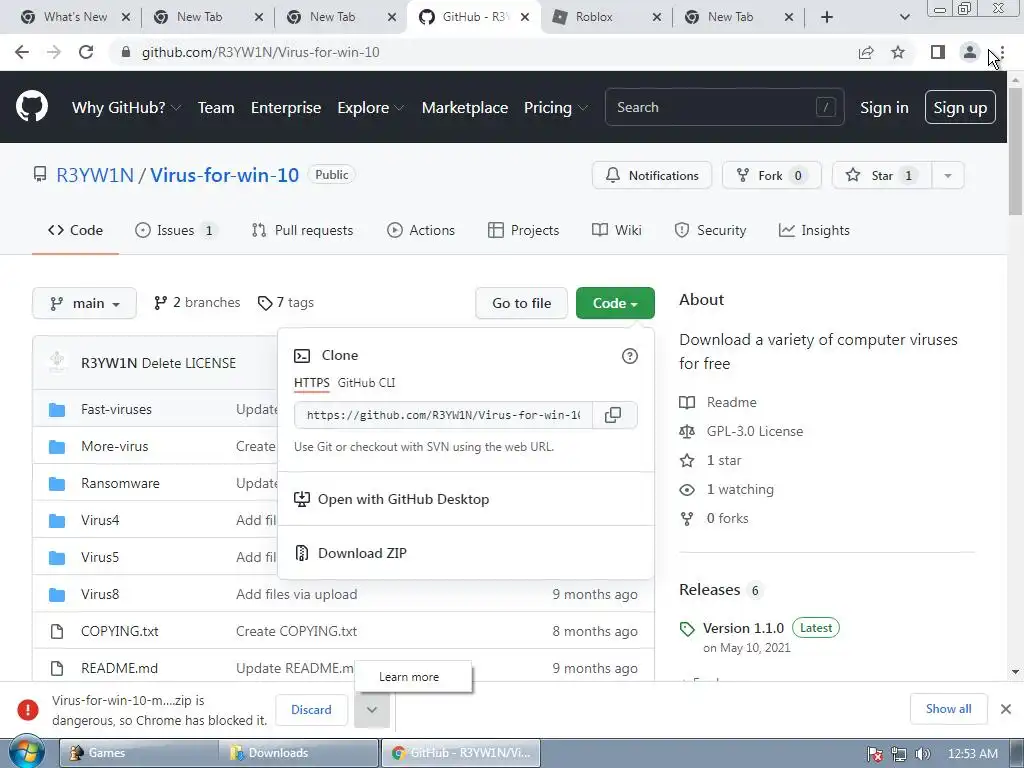The image size is (1024, 768).
Task: Go back using browser back arrow
Action: pyautogui.click(x=22, y=52)
